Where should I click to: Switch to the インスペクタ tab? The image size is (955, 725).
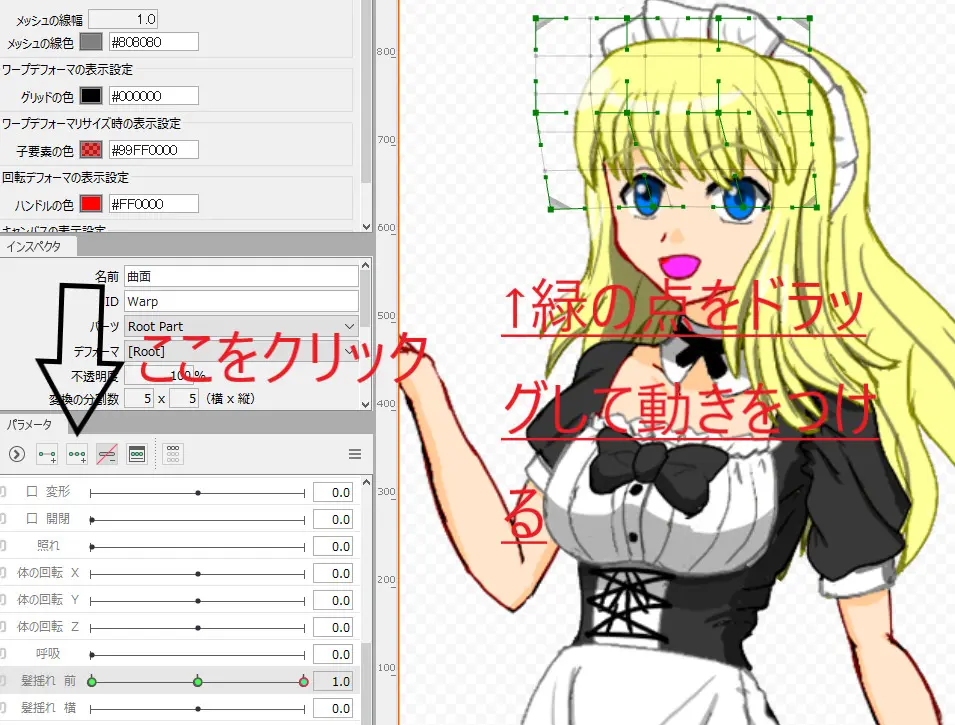pos(38,244)
